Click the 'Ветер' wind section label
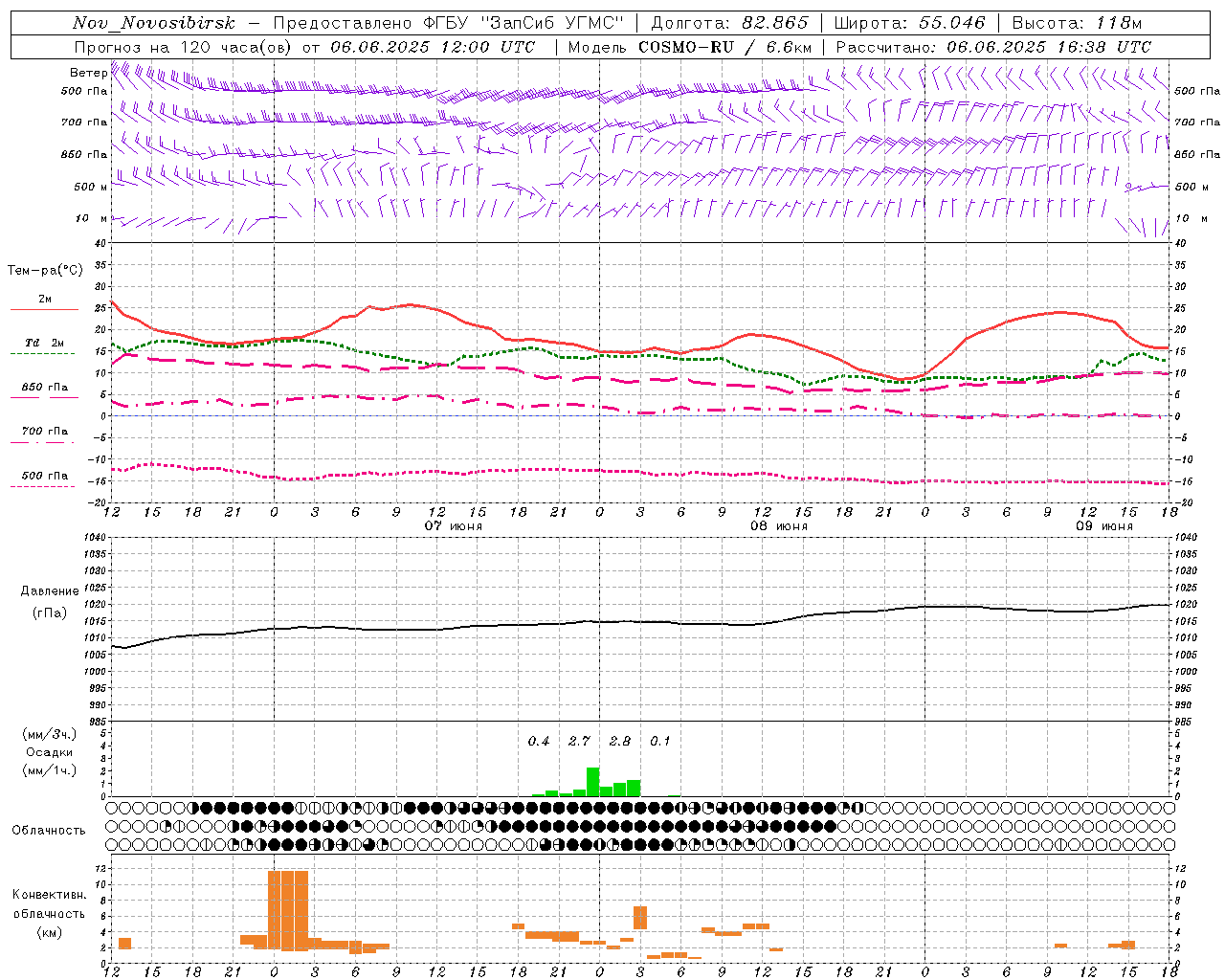 click(x=88, y=73)
